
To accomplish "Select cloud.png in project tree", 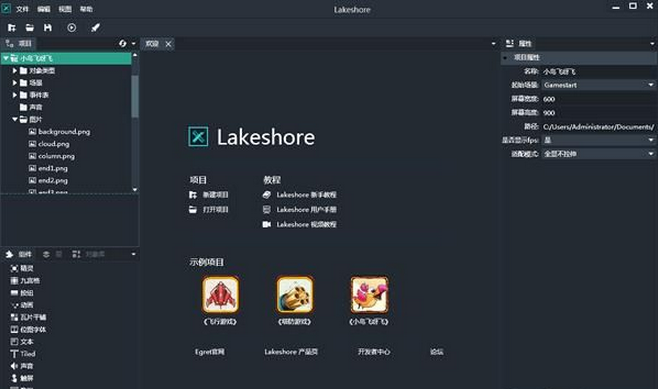I will point(54,144).
